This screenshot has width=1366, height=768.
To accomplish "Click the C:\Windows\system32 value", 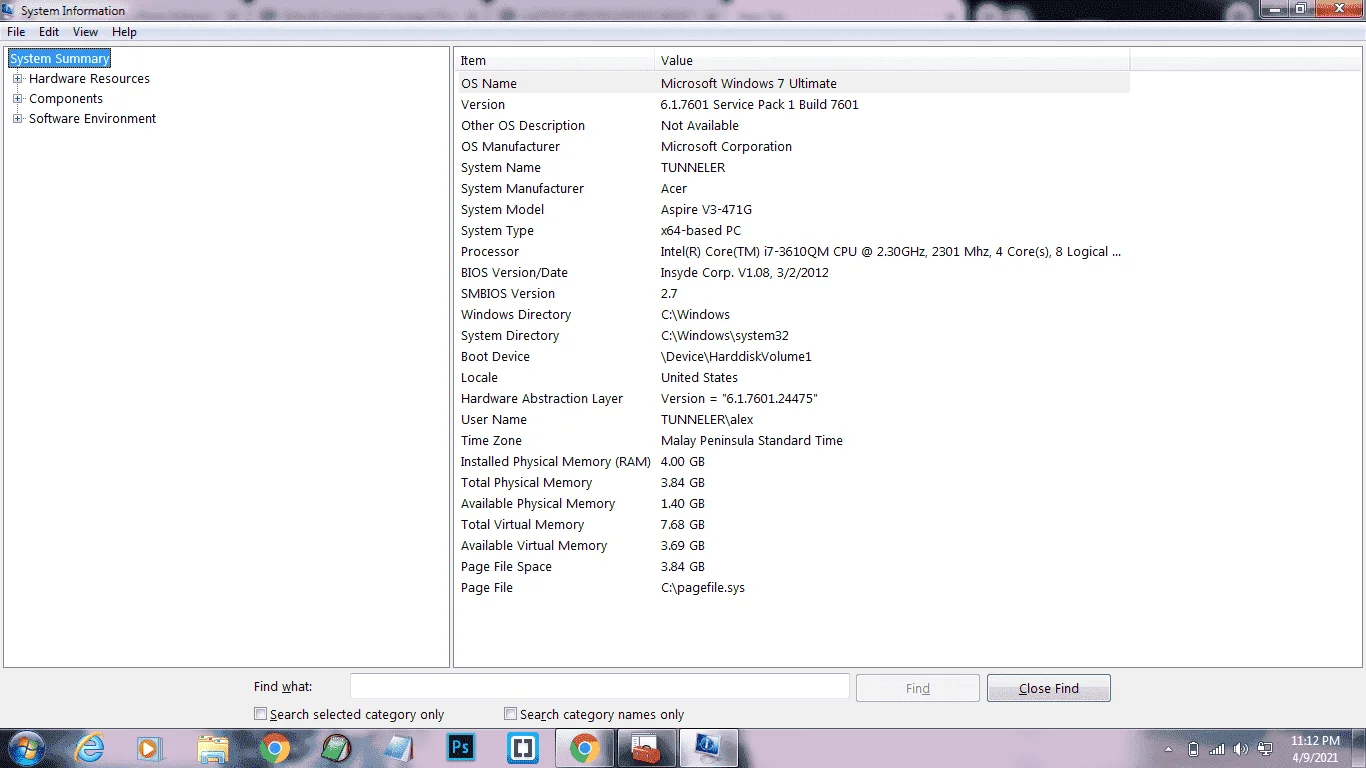I will 725,336.
